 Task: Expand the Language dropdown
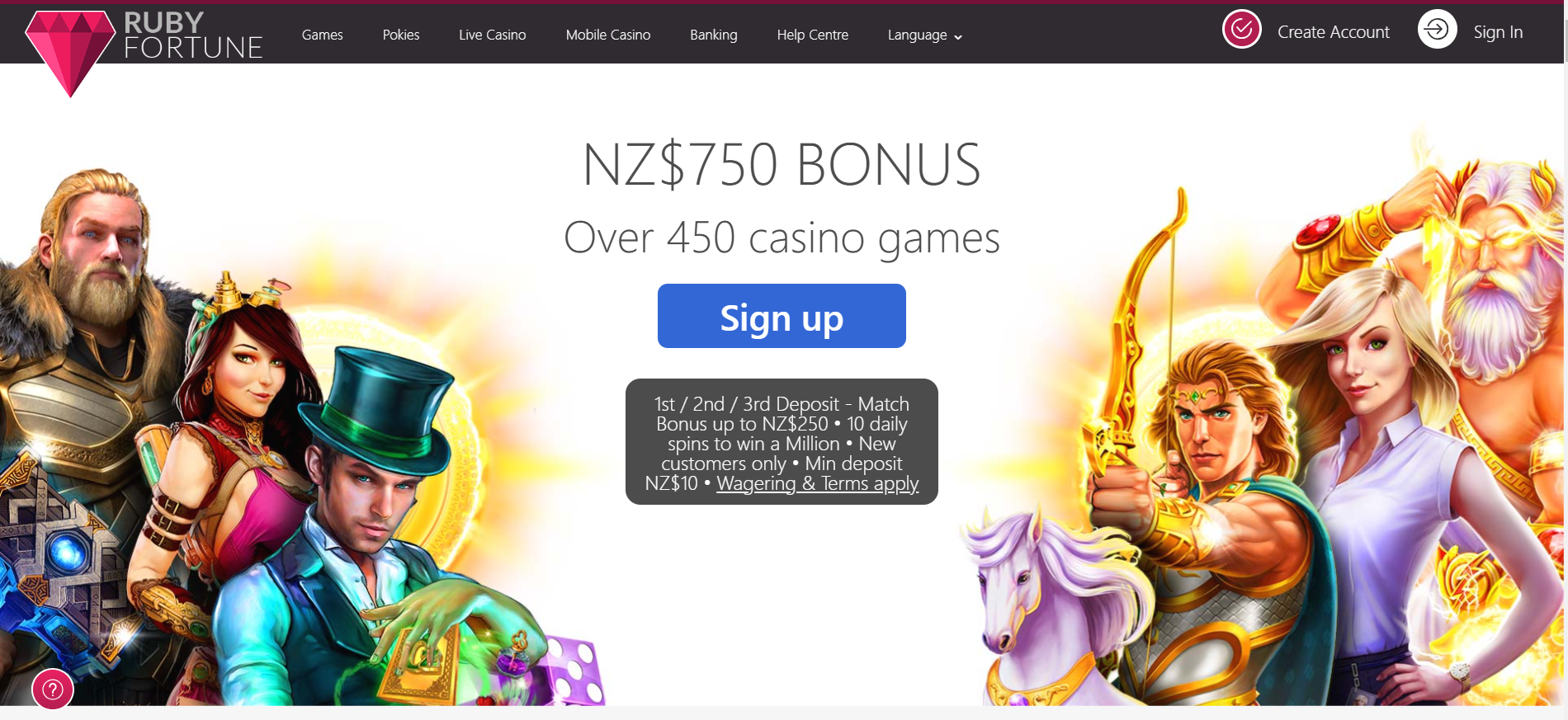click(924, 35)
